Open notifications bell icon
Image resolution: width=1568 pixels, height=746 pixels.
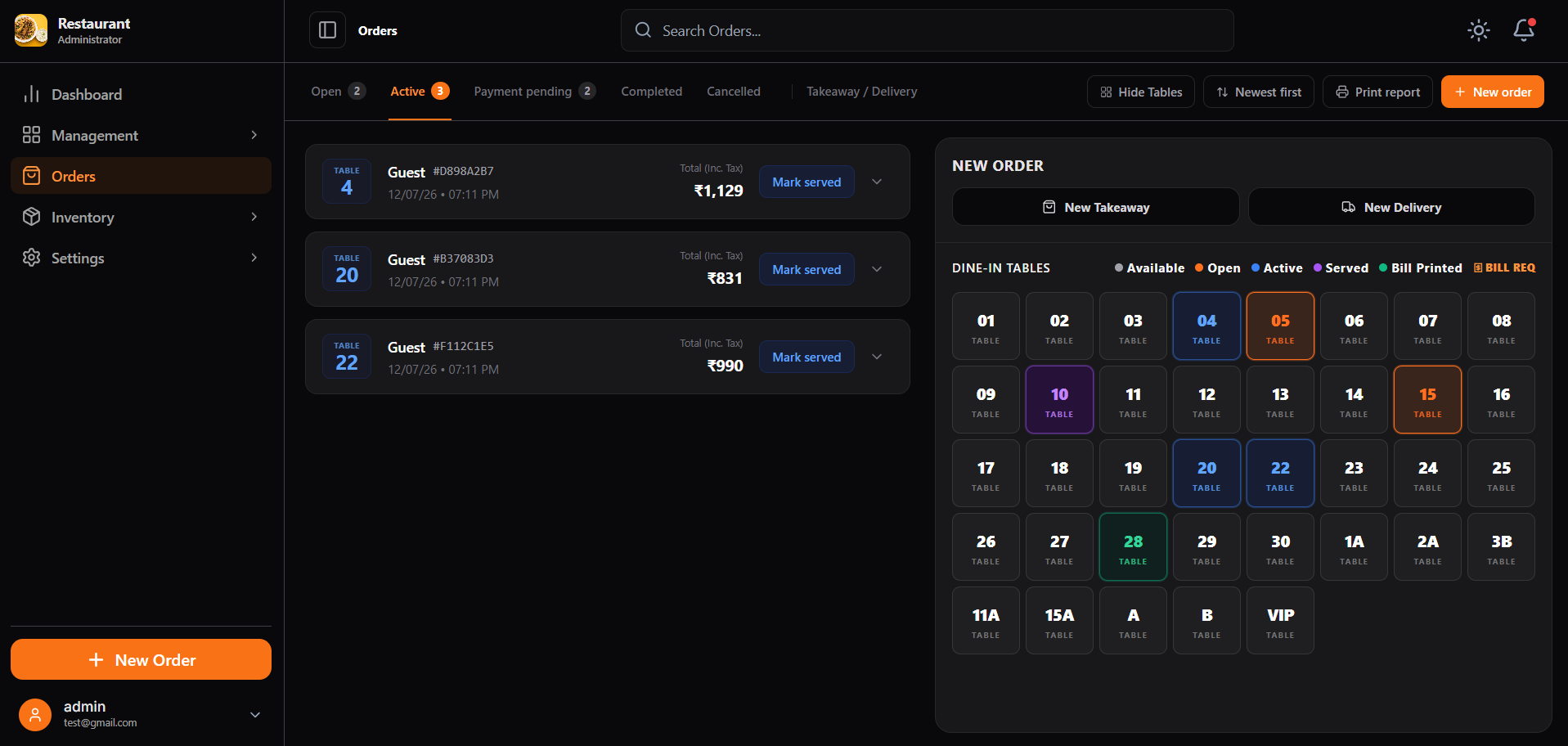click(1524, 30)
